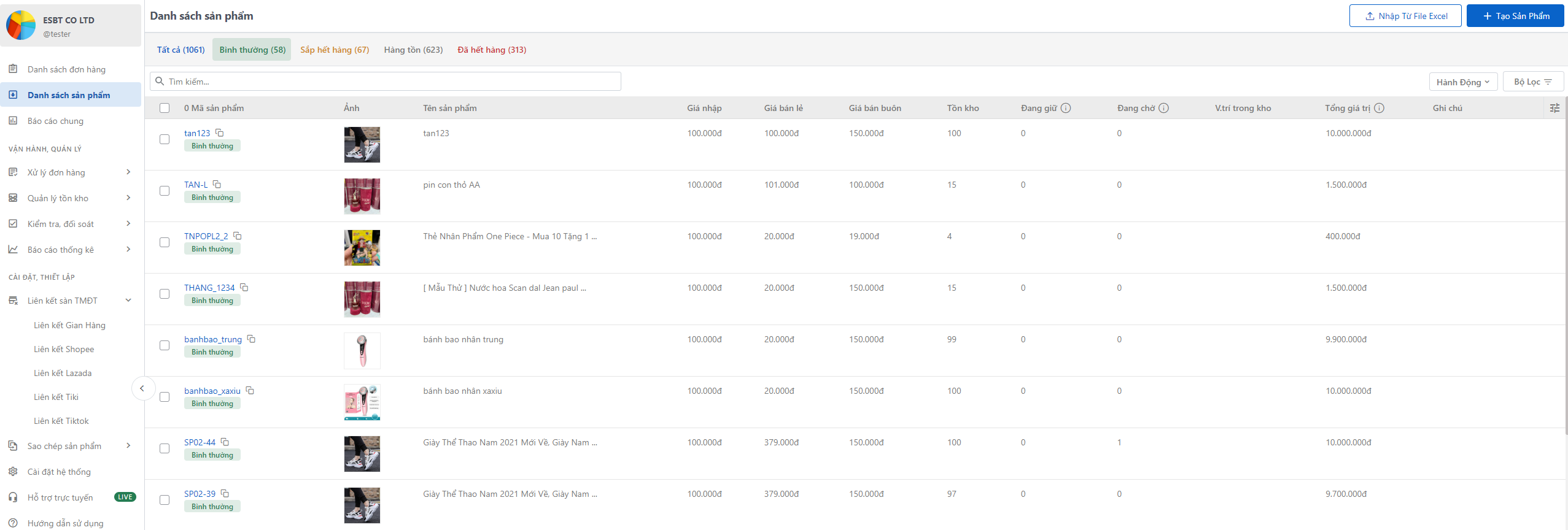This screenshot has width=1568, height=530.
Task: Open the Hành Động dropdown
Action: pos(1462,82)
